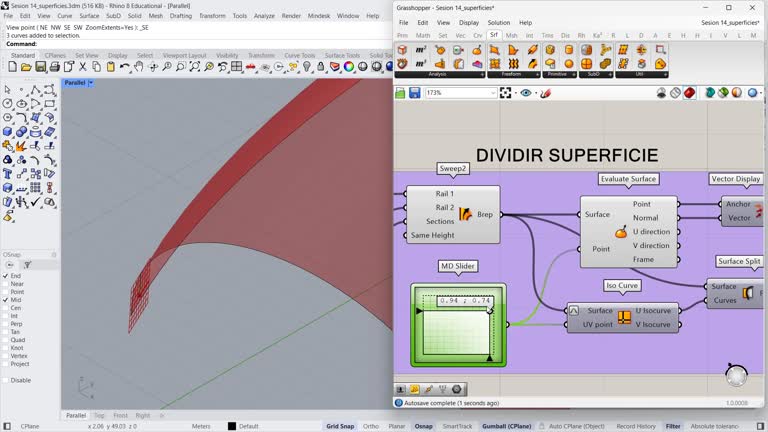768x432 pixels.
Task: Click the Zoom Extents icon in Grasshopper toolbar
Action: (506, 93)
